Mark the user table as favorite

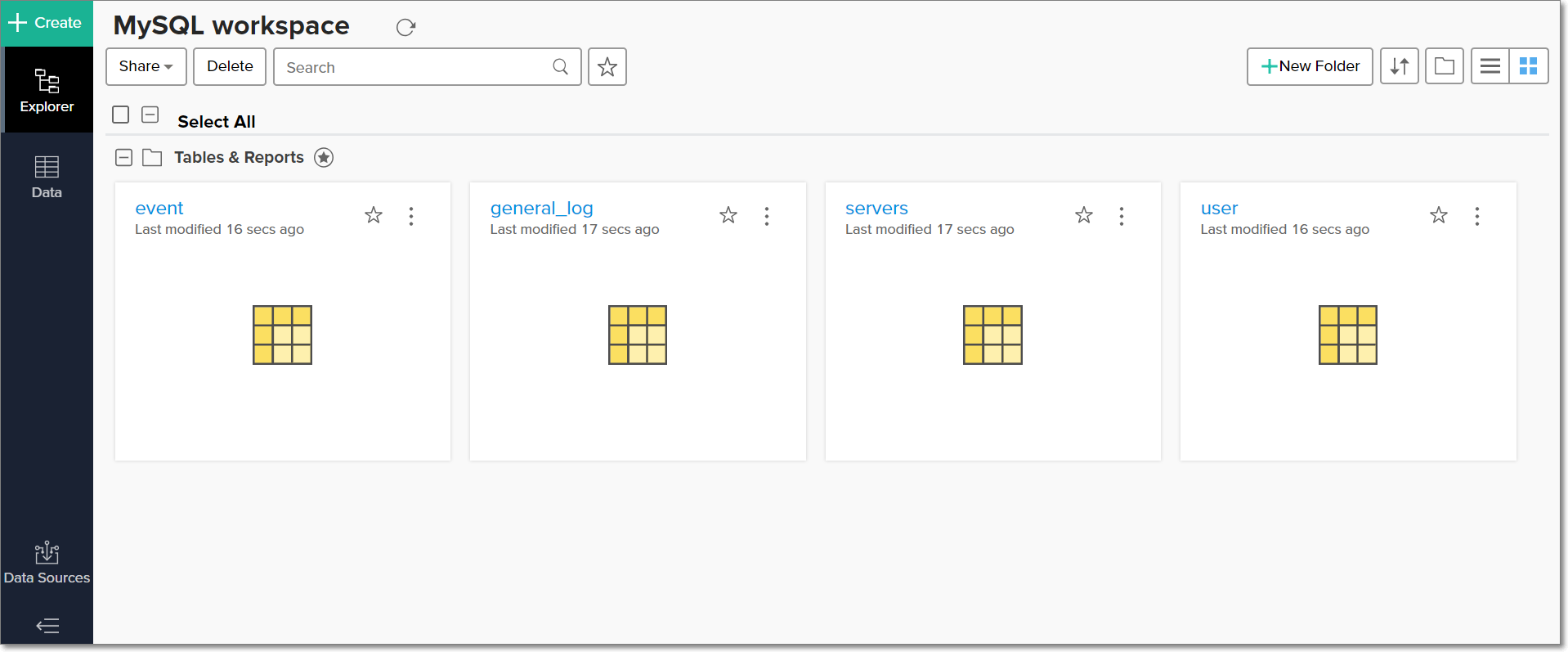(x=1439, y=215)
